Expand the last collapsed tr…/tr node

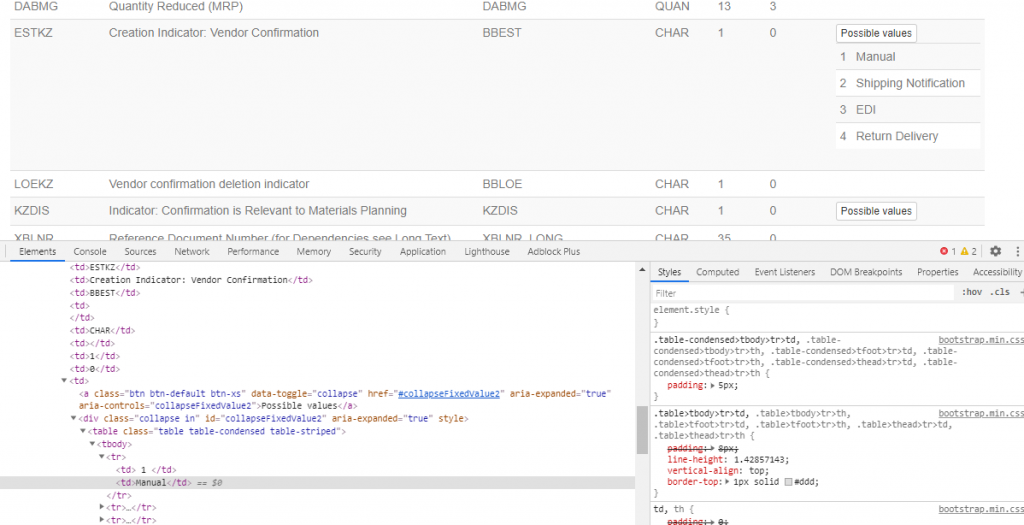click(102, 520)
